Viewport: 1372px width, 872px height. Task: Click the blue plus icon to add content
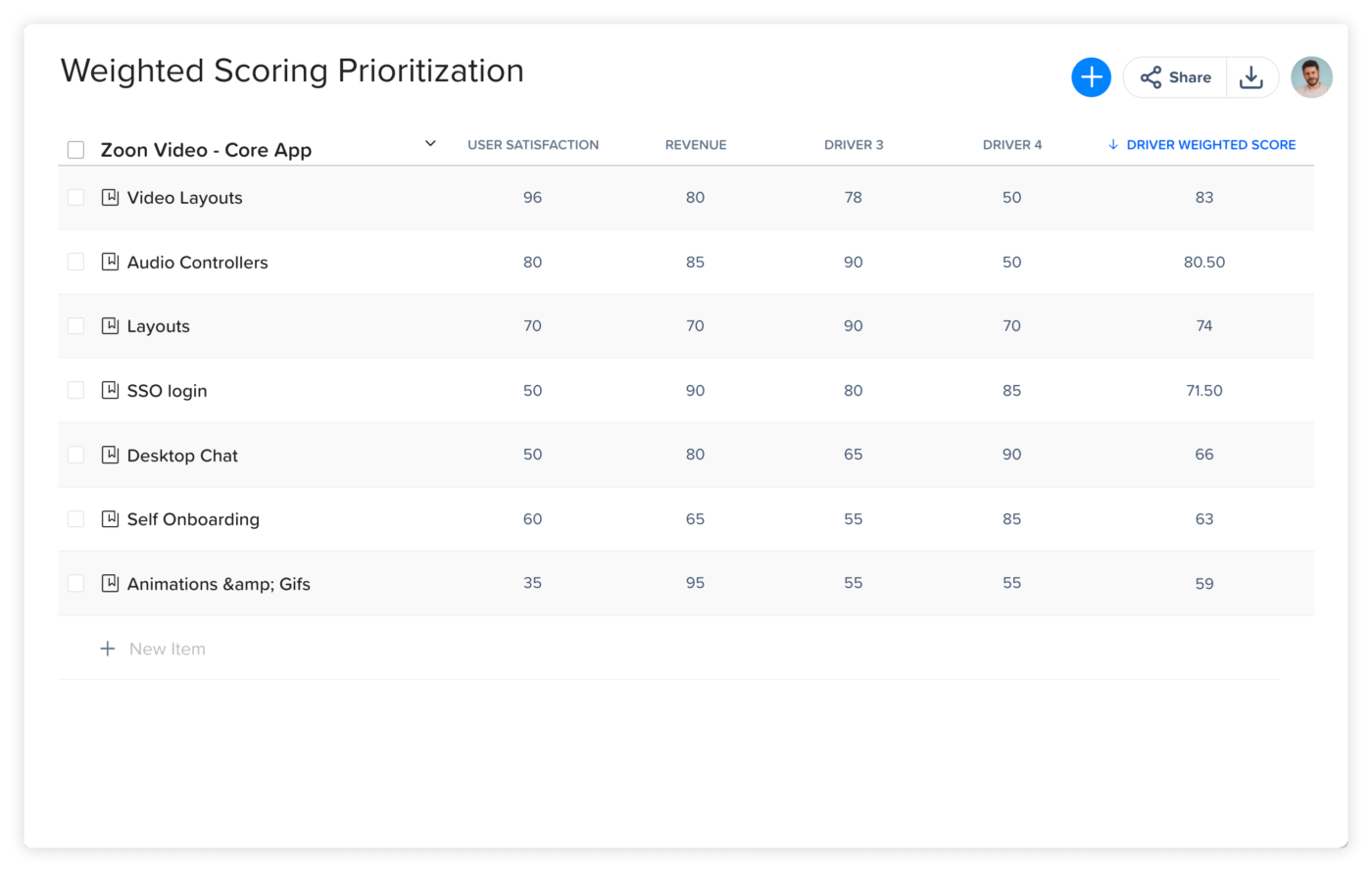click(x=1091, y=76)
